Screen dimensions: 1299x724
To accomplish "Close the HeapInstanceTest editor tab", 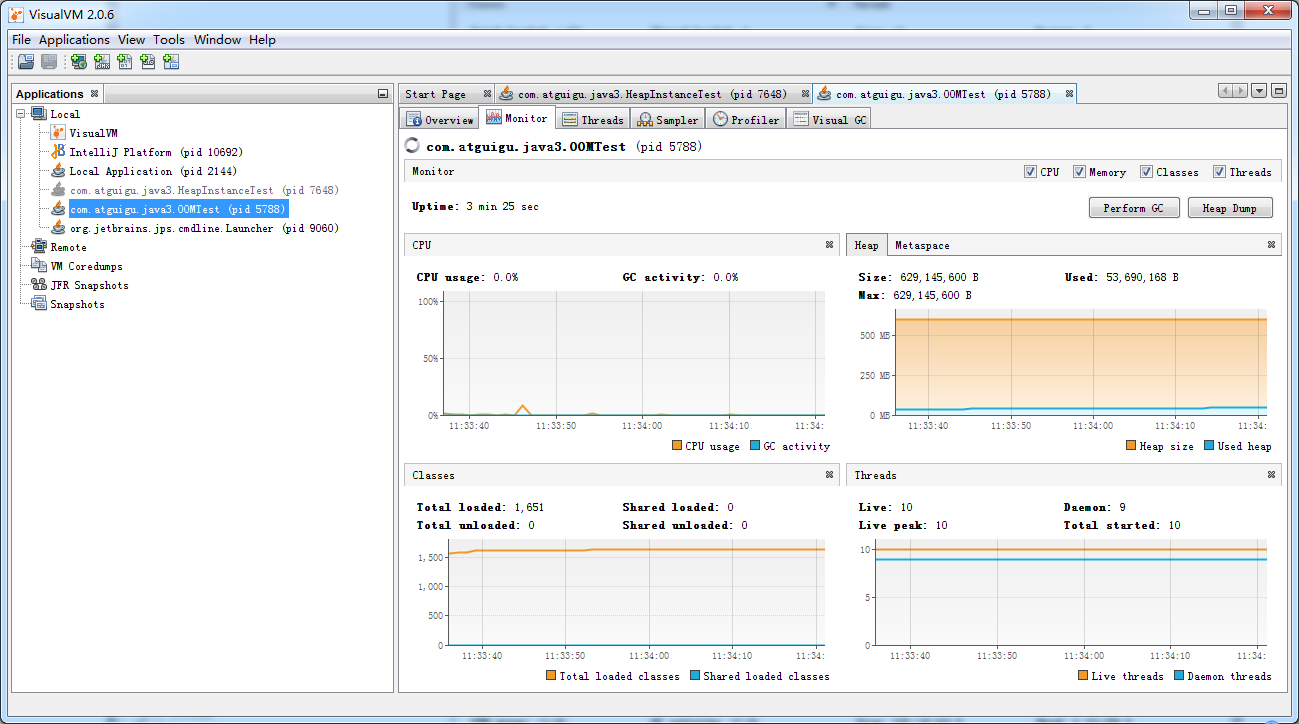I will point(806,94).
